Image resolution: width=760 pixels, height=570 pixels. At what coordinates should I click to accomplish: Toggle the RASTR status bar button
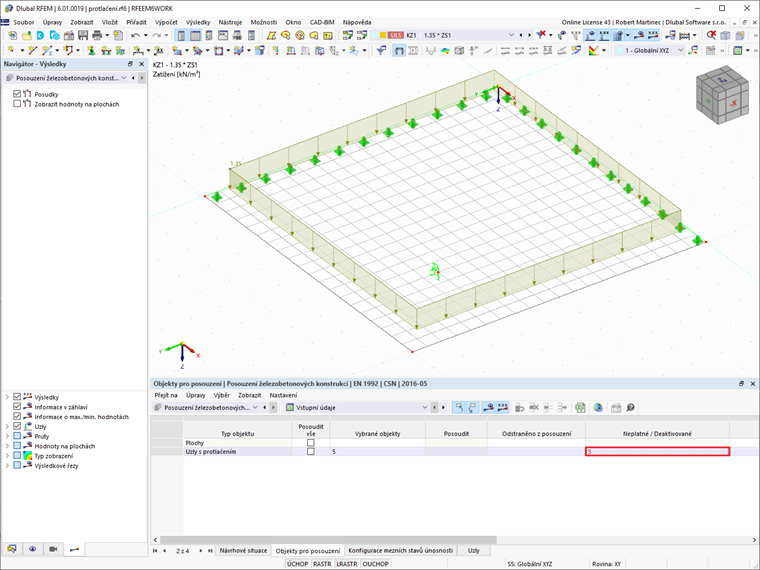322,564
